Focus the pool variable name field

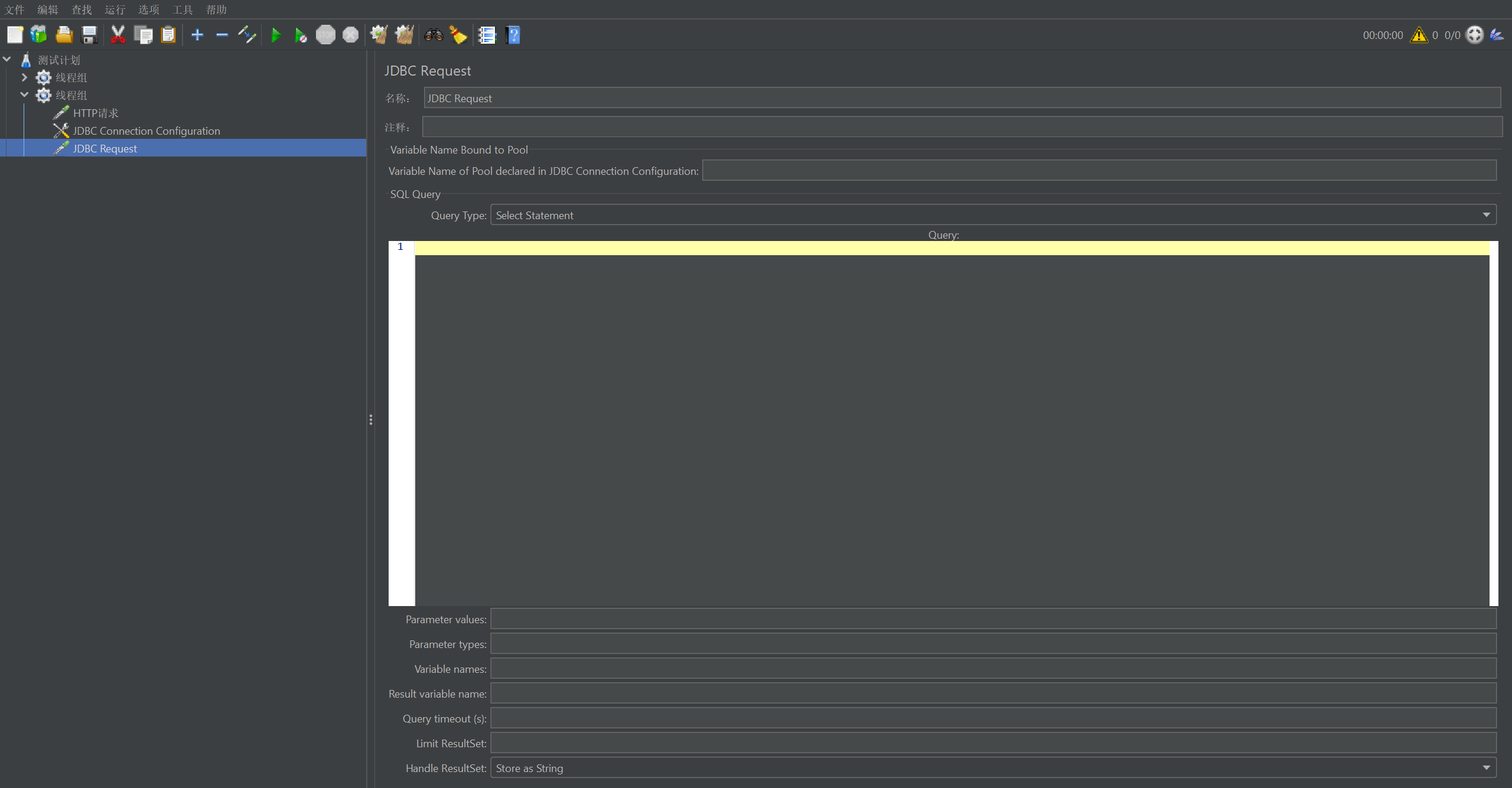coord(1099,170)
